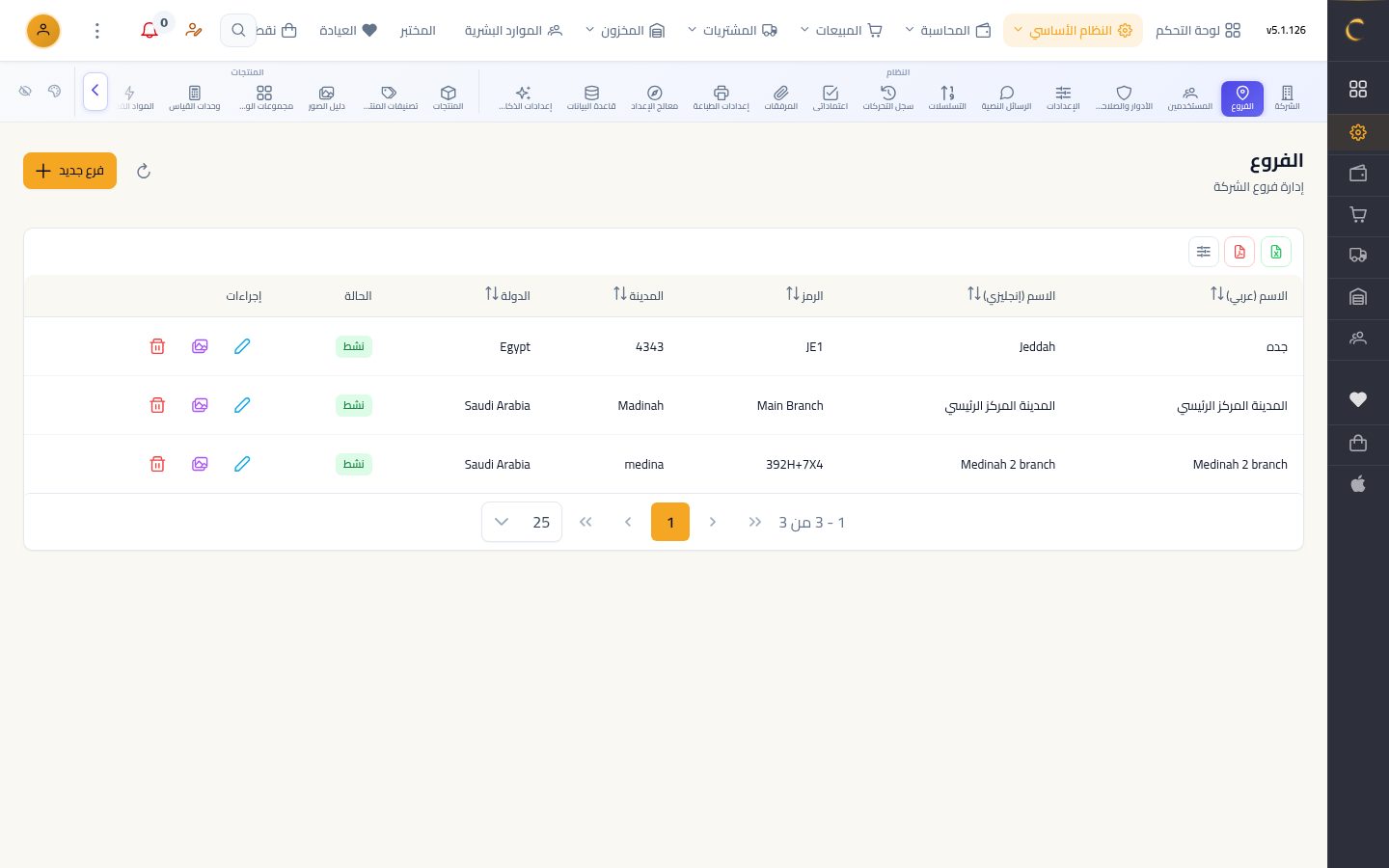Expand the المشتريات (Purchases) menu
The width and height of the screenshot is (1389, 868).
[x=733, y=31]
